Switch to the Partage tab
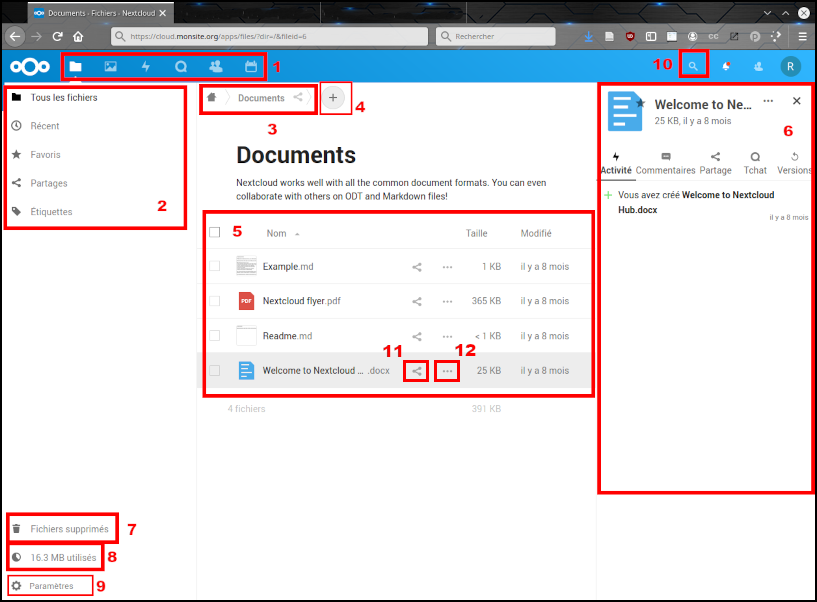 click(715, 163)
